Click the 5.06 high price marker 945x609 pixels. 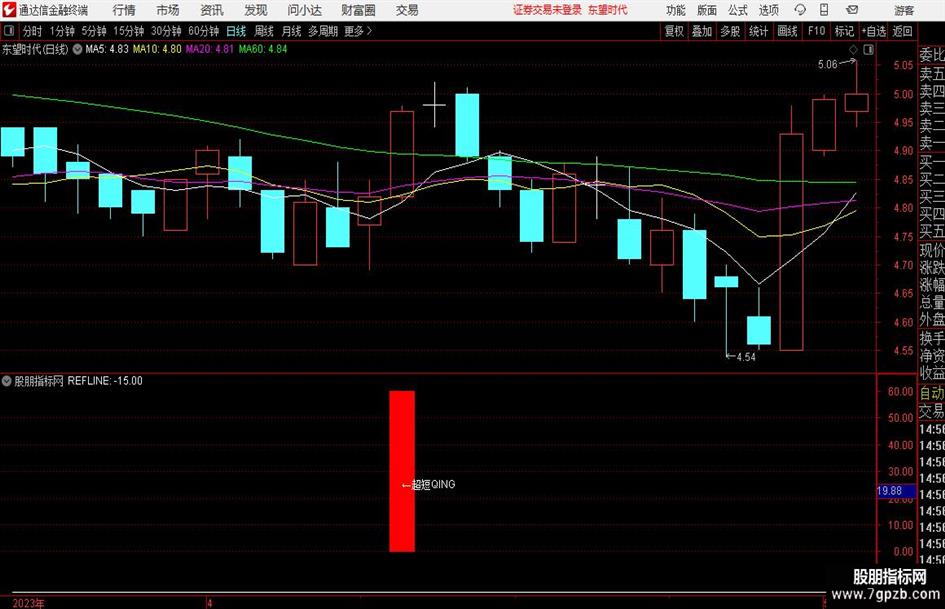pyautogui.click(x=827, y=65)
